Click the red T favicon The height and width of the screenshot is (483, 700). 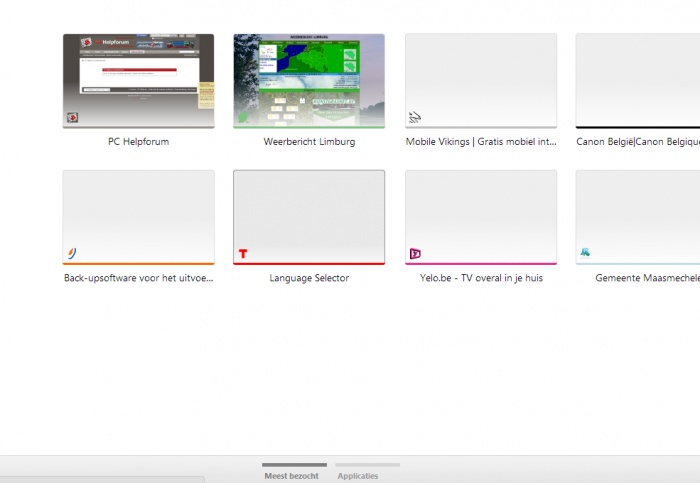click(243, 254)
